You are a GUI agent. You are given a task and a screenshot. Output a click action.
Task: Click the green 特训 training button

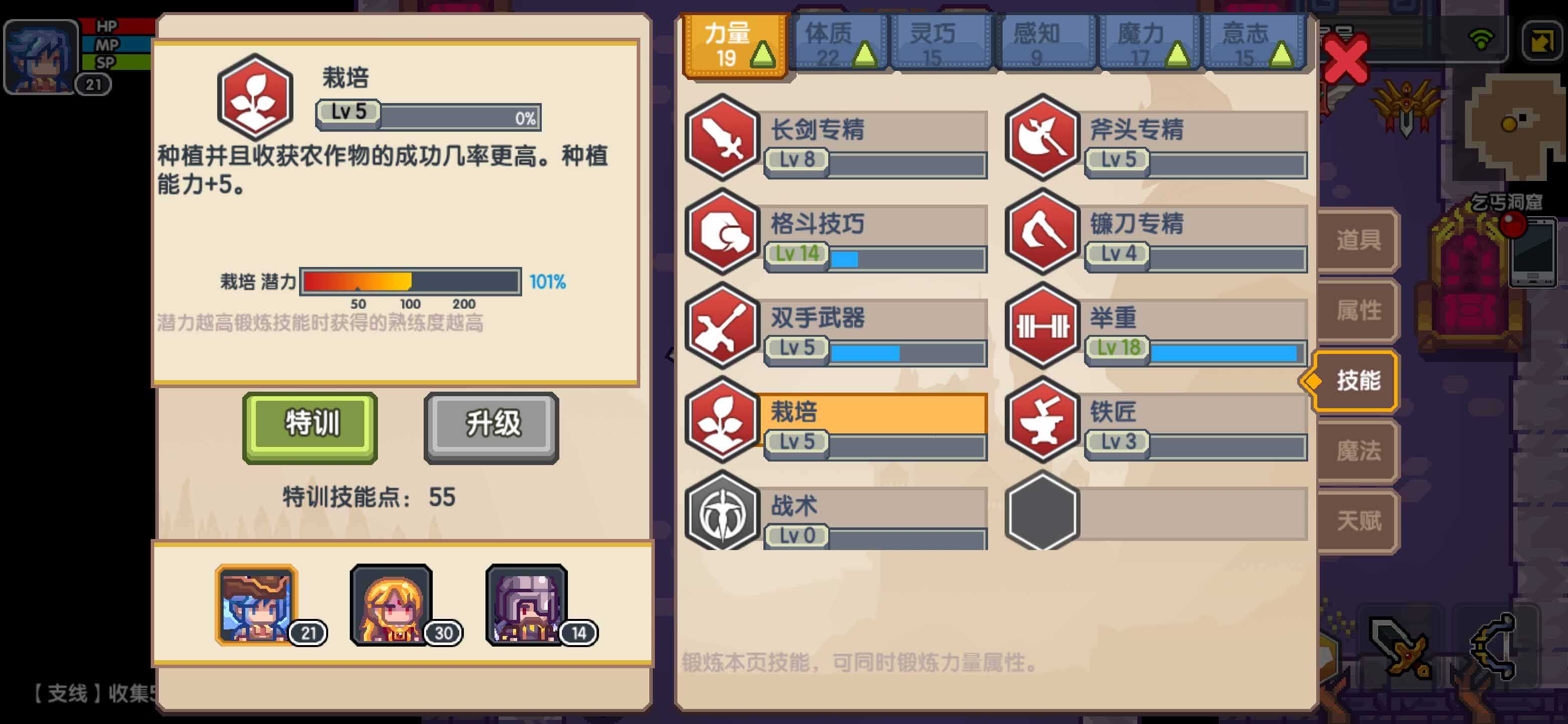(311, 427)
